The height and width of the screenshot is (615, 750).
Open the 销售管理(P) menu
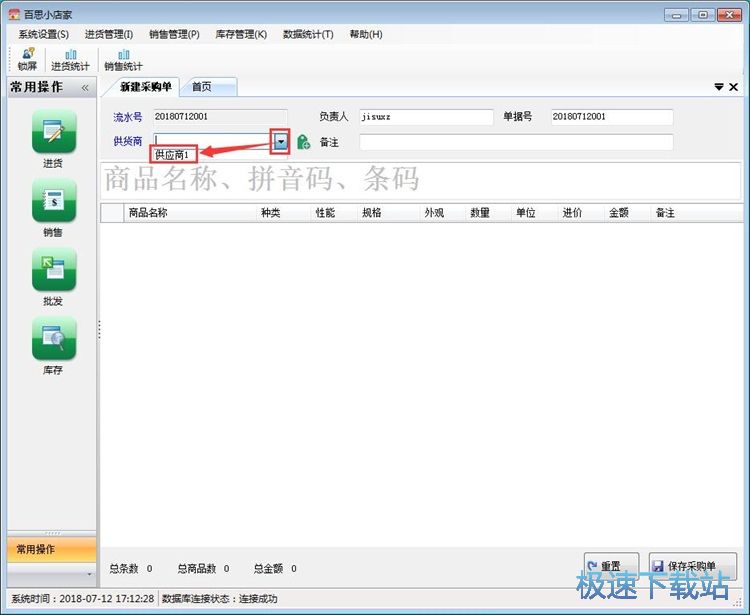(174, 34)
